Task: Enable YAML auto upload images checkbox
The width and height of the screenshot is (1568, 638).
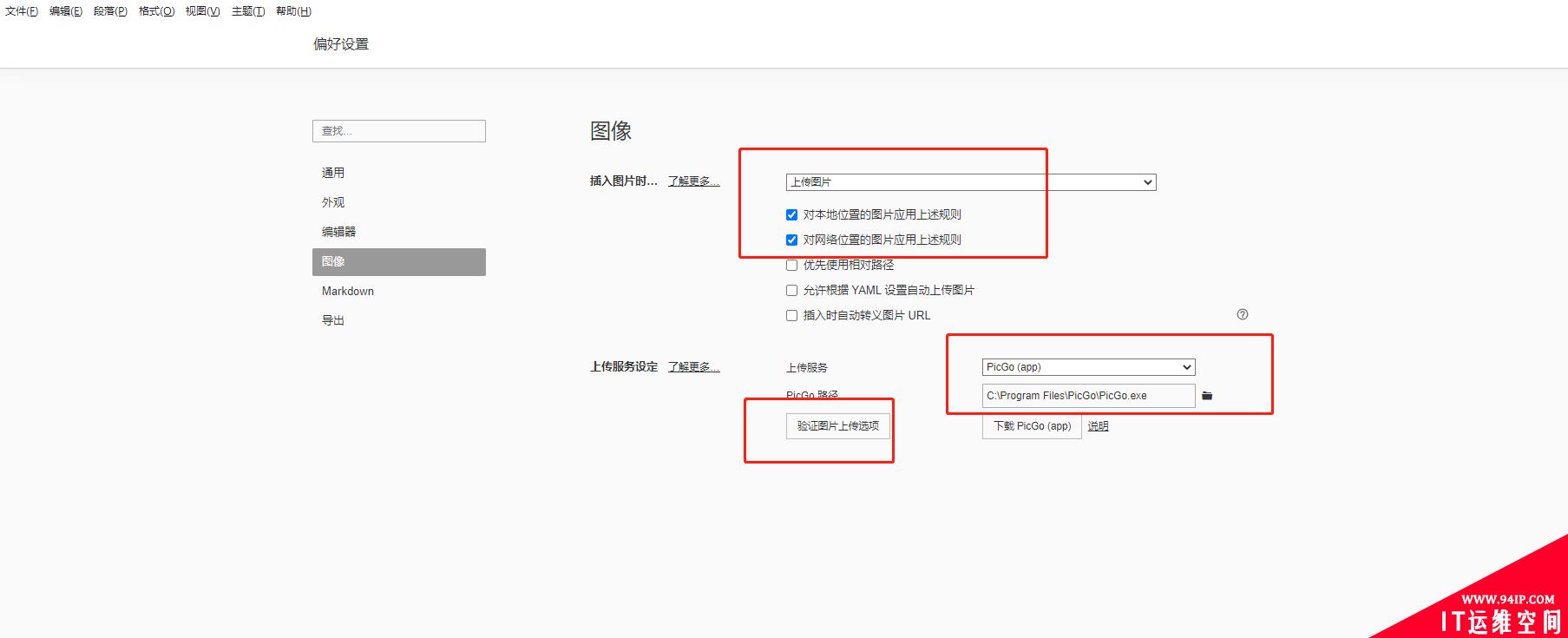Action: point(791,290)
